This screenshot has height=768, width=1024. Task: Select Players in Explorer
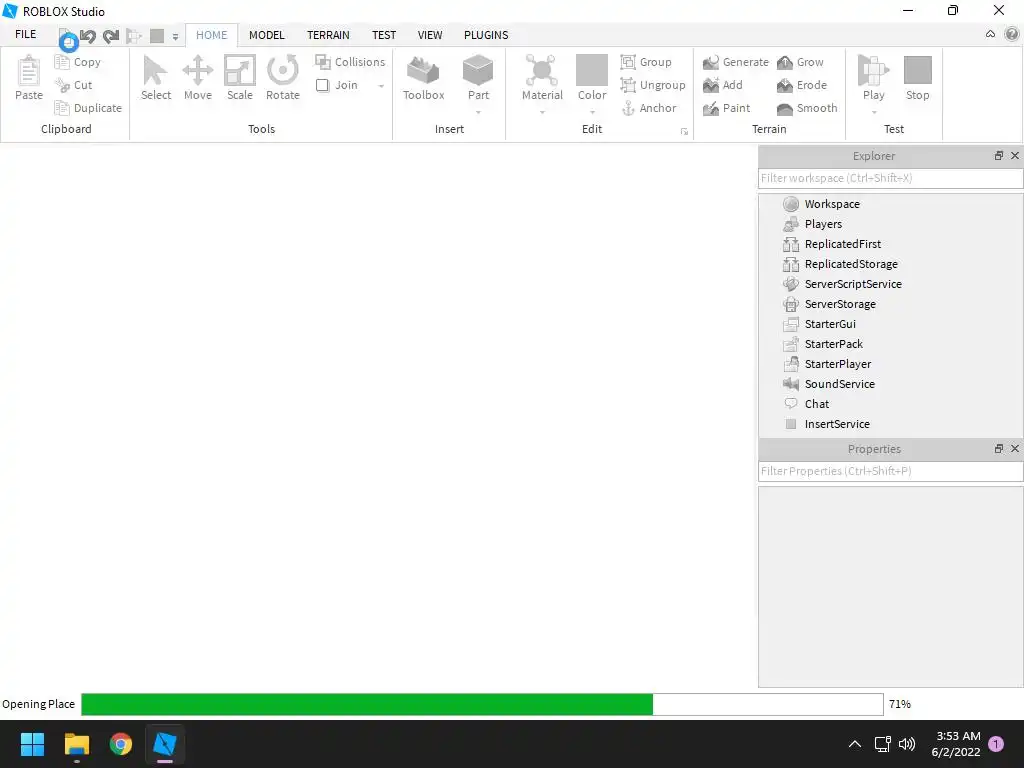[x=823, y=224]
